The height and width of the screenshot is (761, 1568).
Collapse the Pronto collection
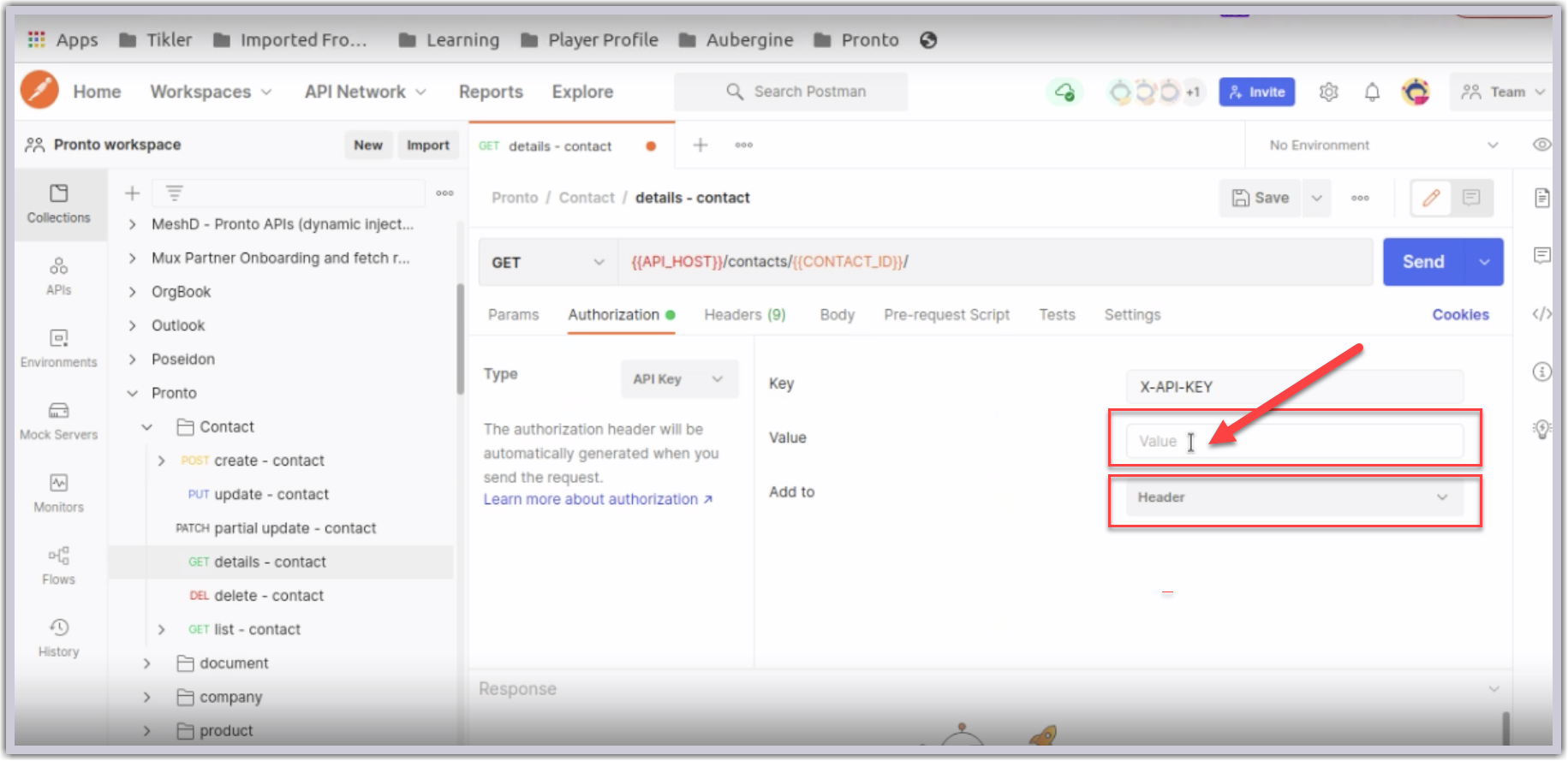132,393
